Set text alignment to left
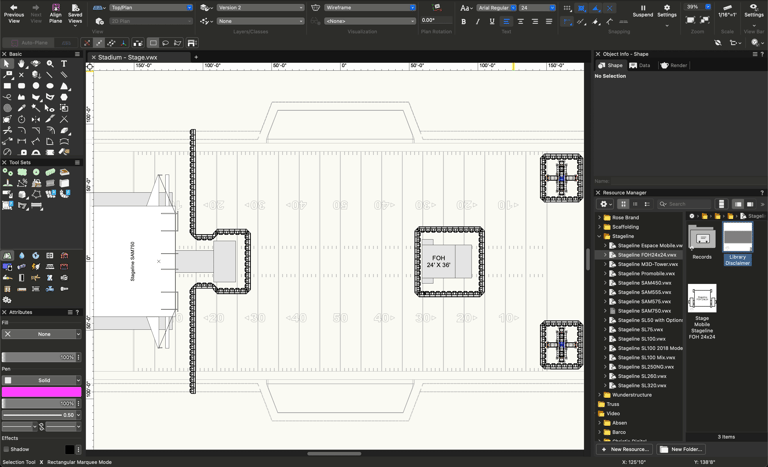 [x=506, y=22]
